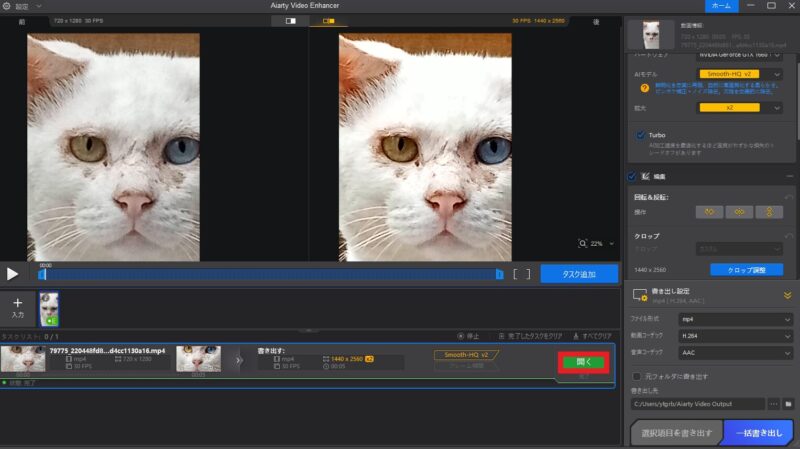
Task: Play the video preview
Action: pos(13,273)
